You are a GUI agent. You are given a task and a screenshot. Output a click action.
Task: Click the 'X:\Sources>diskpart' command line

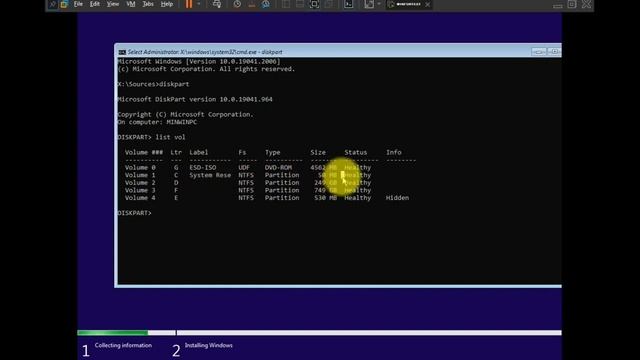click(x=153, y=84)
